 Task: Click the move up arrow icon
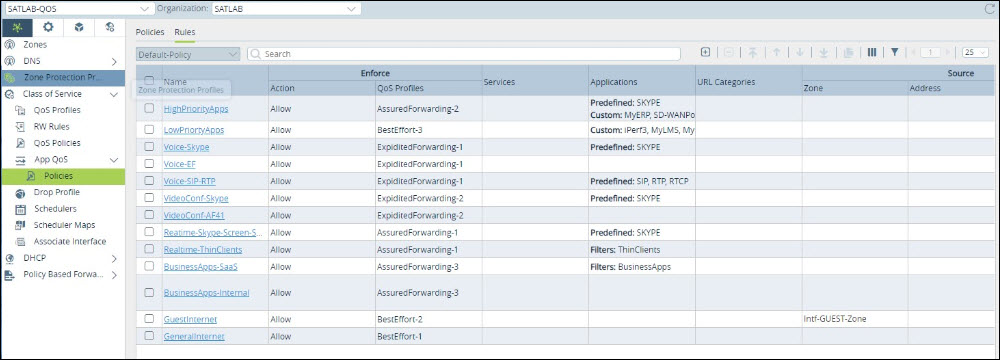pos(776,53)
